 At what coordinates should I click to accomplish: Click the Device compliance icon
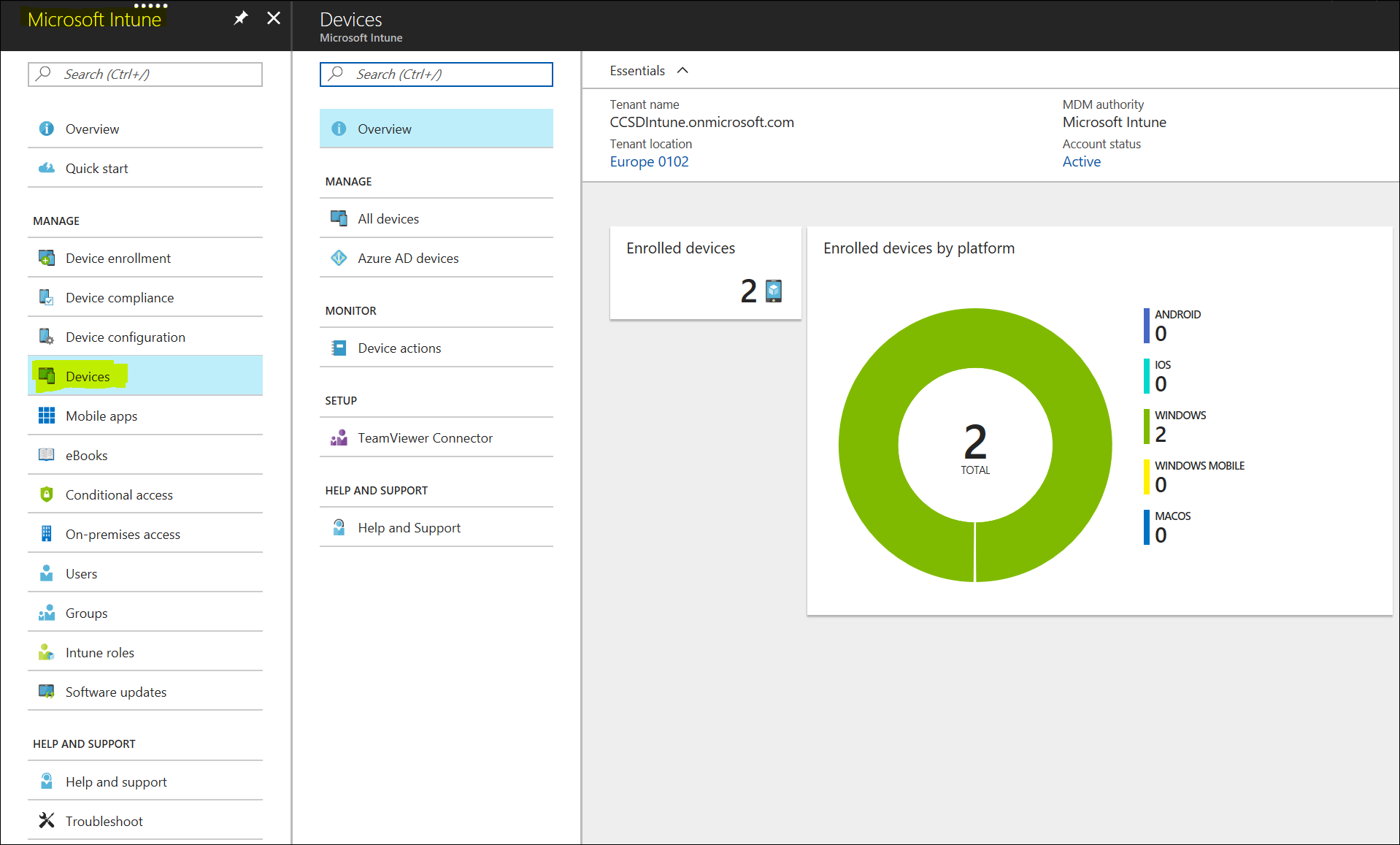click(x=47, y=297)
